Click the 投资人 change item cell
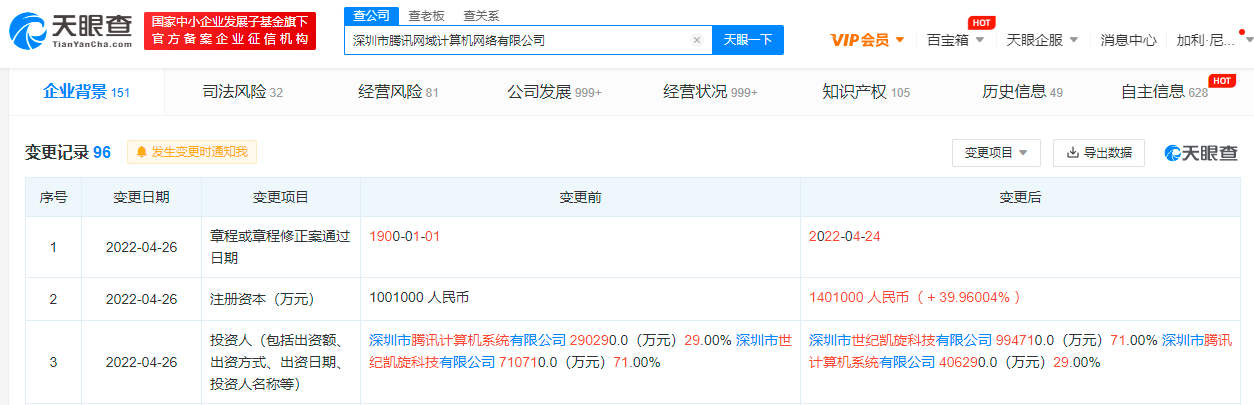 pyautogui.click(x=281, y=361)
